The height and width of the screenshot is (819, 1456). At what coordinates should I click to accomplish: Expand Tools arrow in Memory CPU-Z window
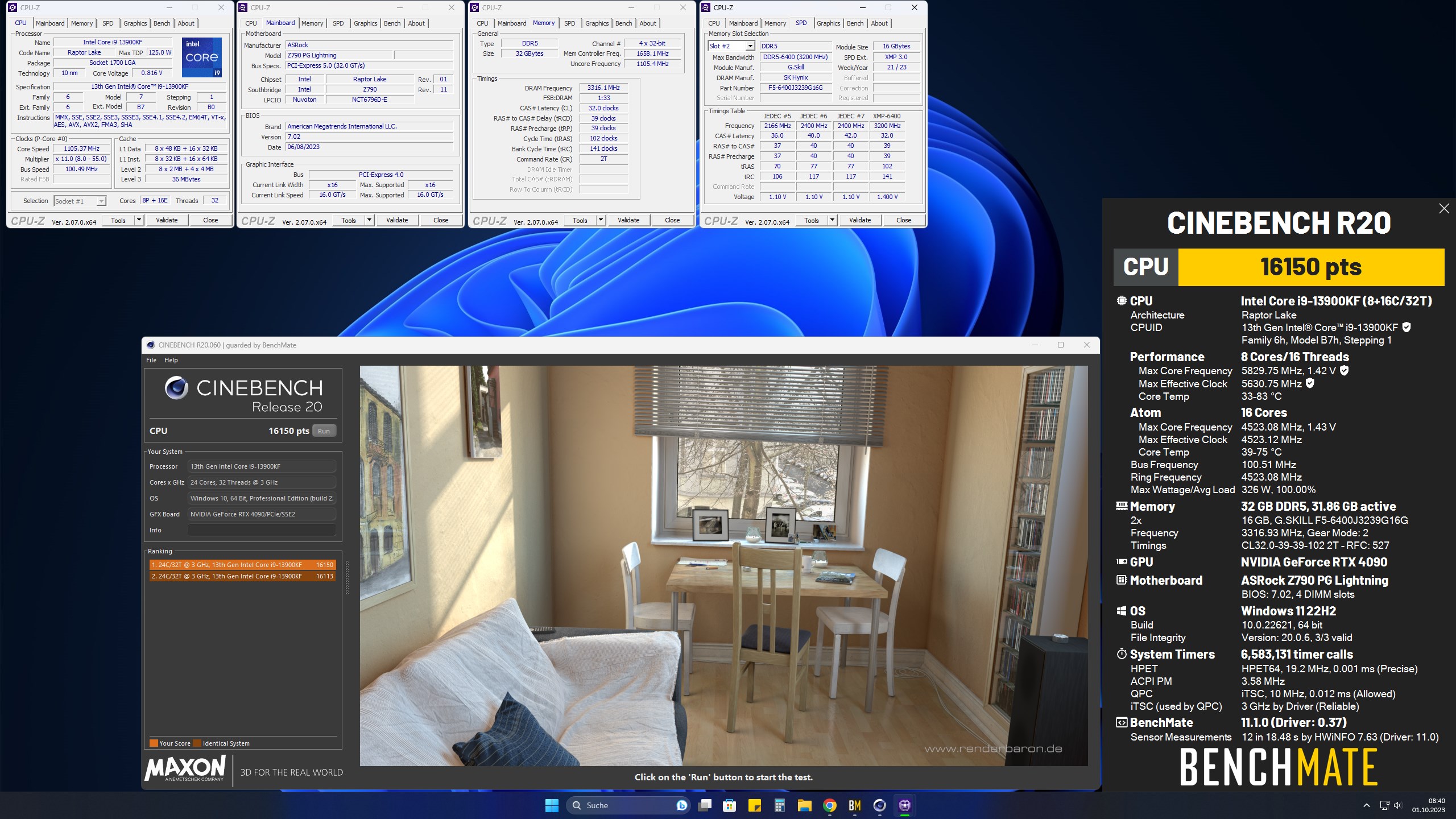point(601,220)
